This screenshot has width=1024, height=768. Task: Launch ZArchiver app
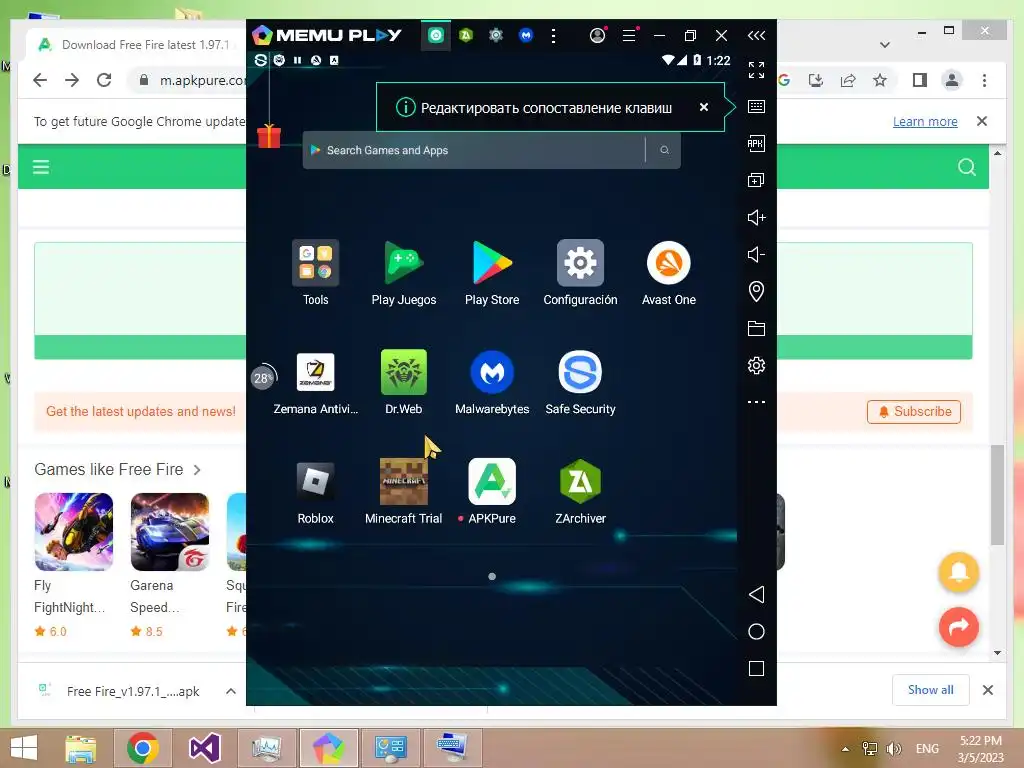pos(580,482)
